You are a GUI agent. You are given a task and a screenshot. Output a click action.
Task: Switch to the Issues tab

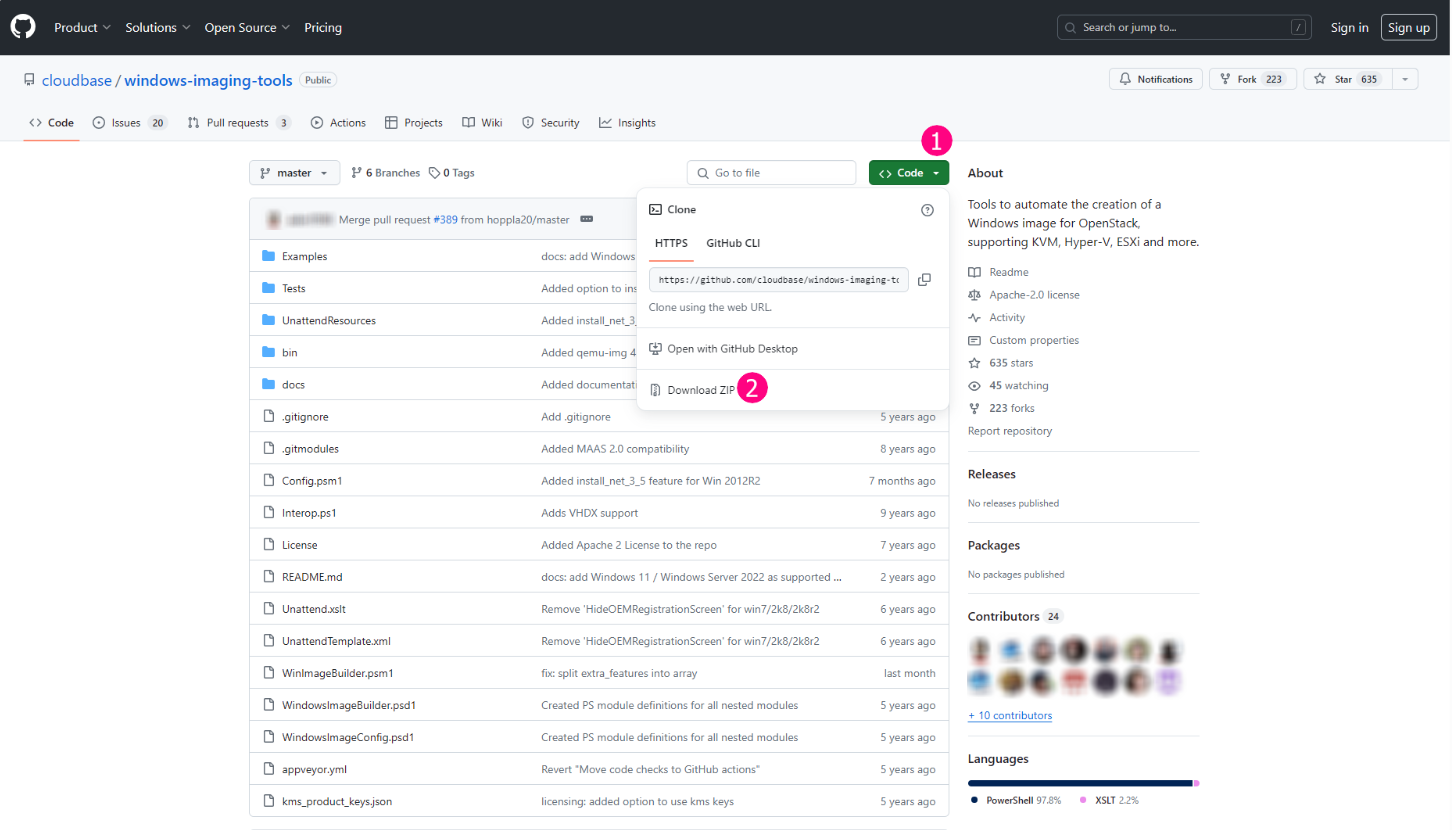click(x=129, y=123)
